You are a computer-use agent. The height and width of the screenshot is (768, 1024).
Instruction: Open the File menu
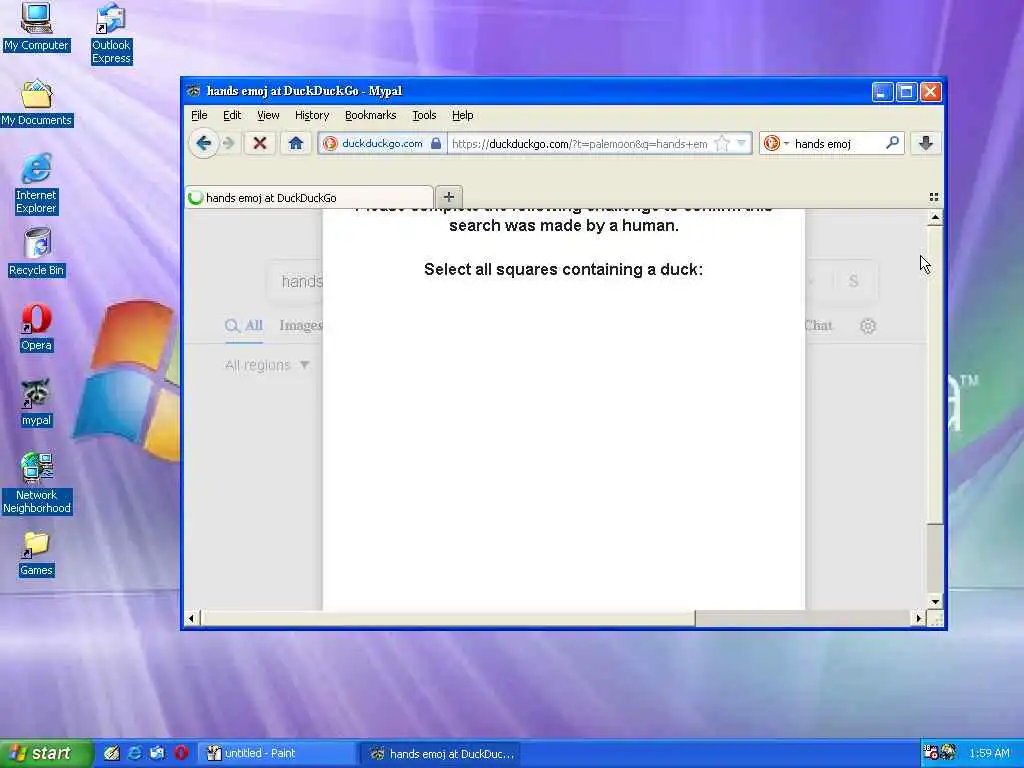(x=199, y=115)
